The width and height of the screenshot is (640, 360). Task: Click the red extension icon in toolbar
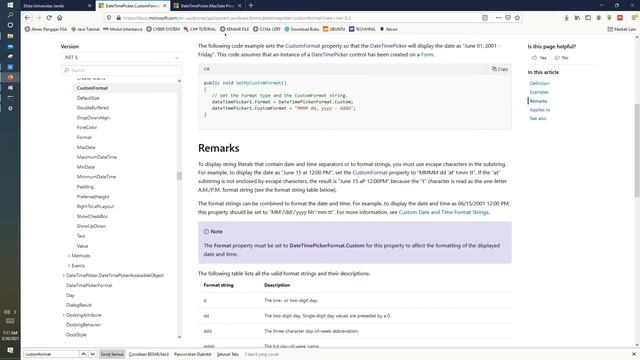pyautogui.click(x=620, y=18)
